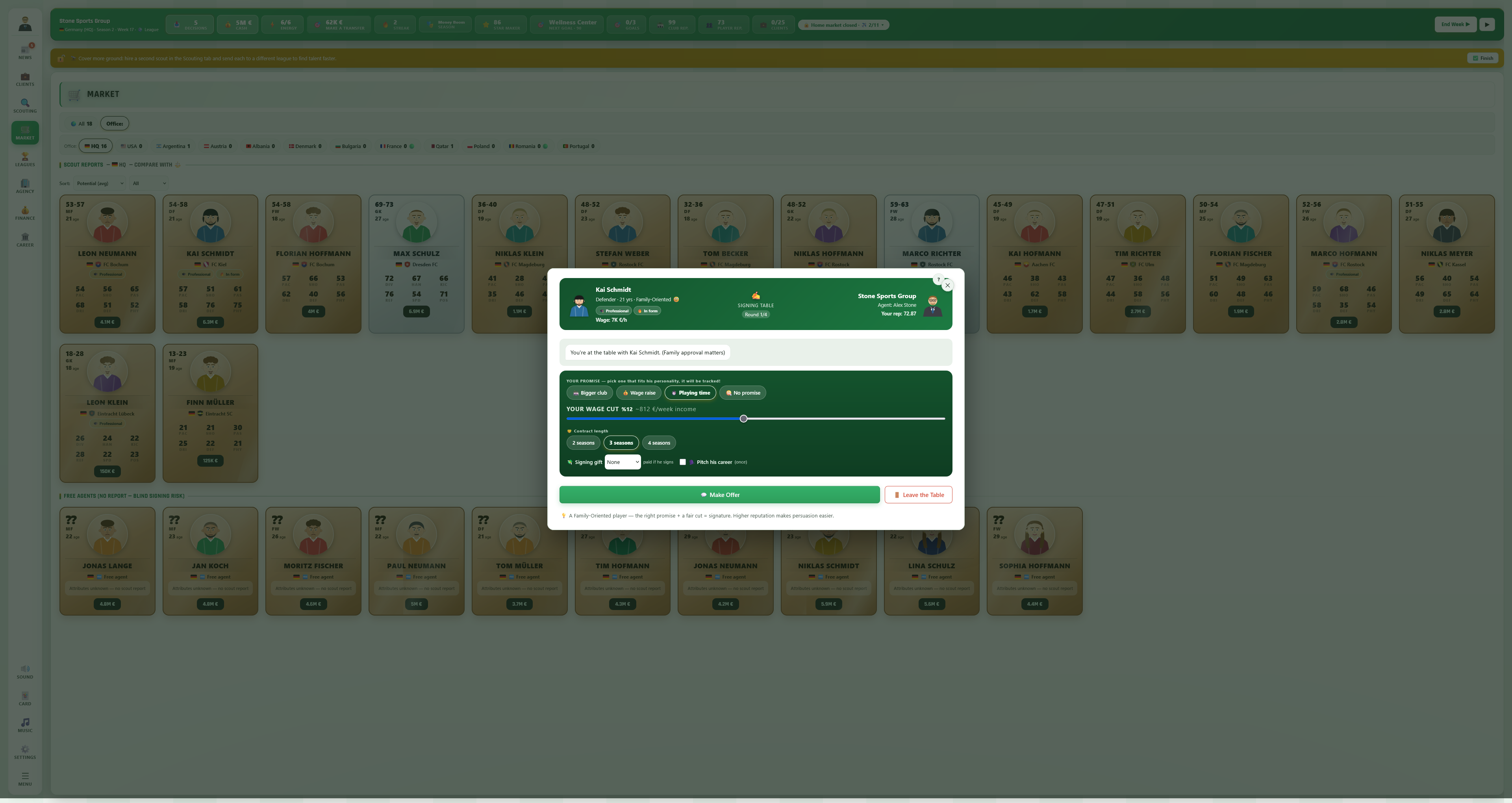
Task: Click the 62K € Make a Transfer goal
Action: [339, 25]
